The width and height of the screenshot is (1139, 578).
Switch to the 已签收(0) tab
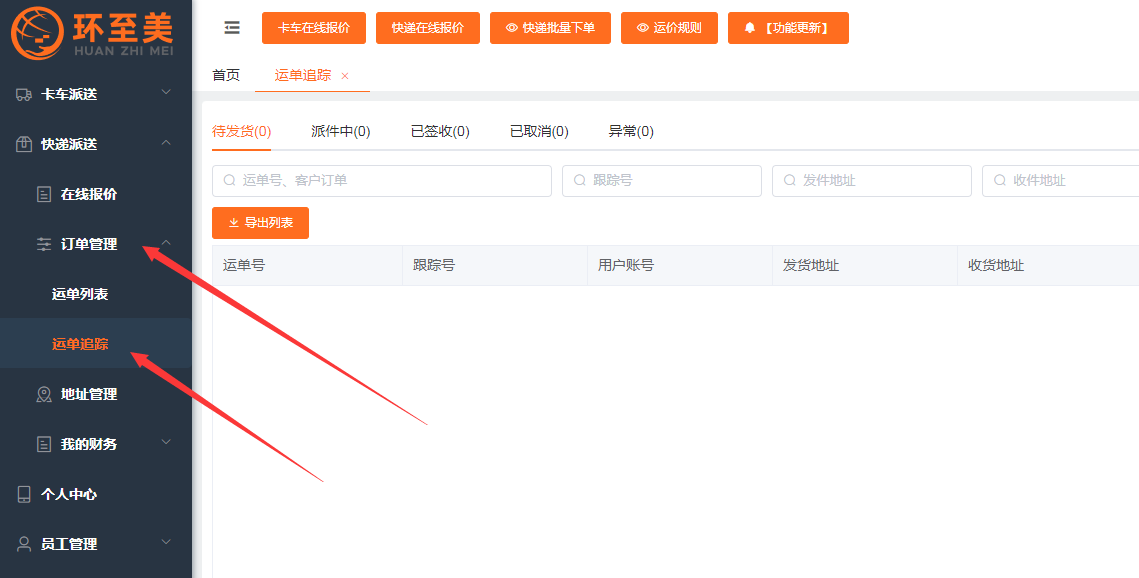(x=440, y=131)
